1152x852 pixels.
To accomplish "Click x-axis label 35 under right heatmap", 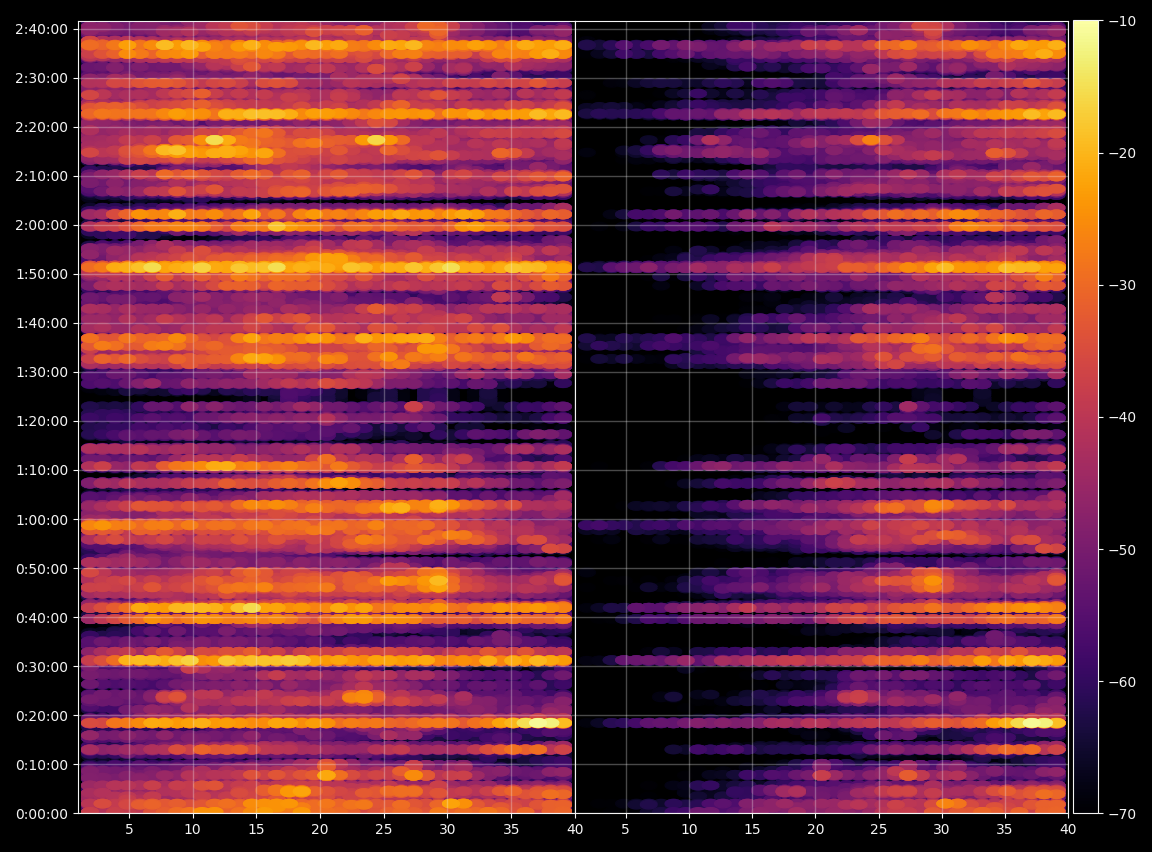I will pos(1004,829).
